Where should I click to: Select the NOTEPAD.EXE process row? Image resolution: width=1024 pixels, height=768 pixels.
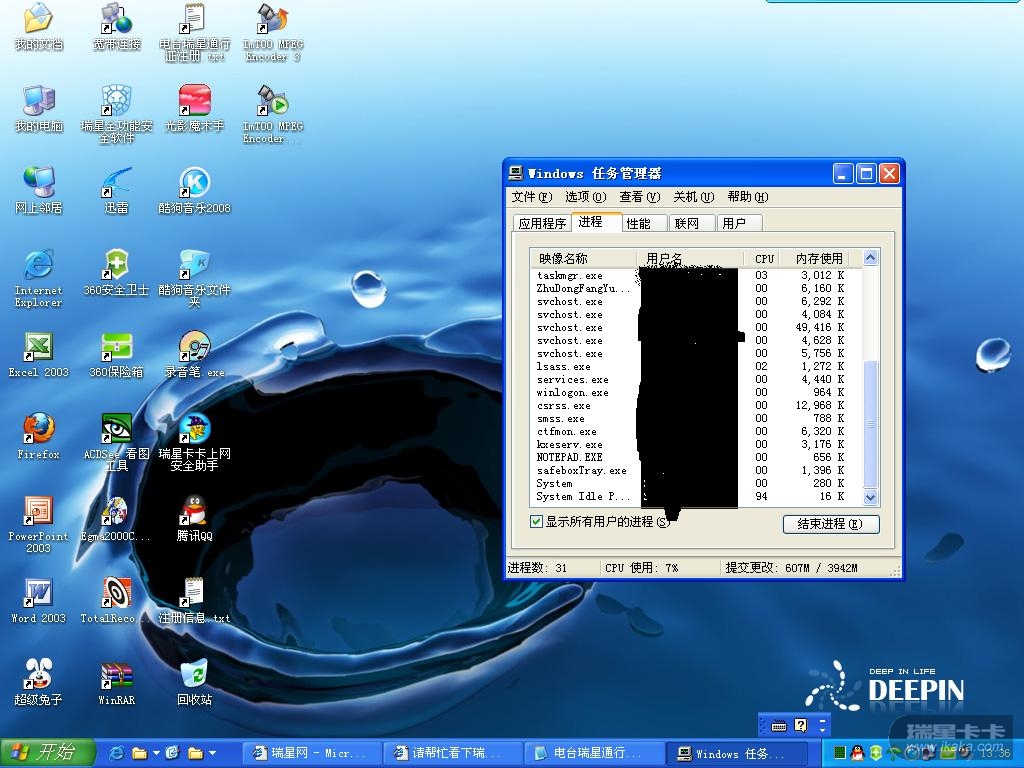[x=570, y=457]
